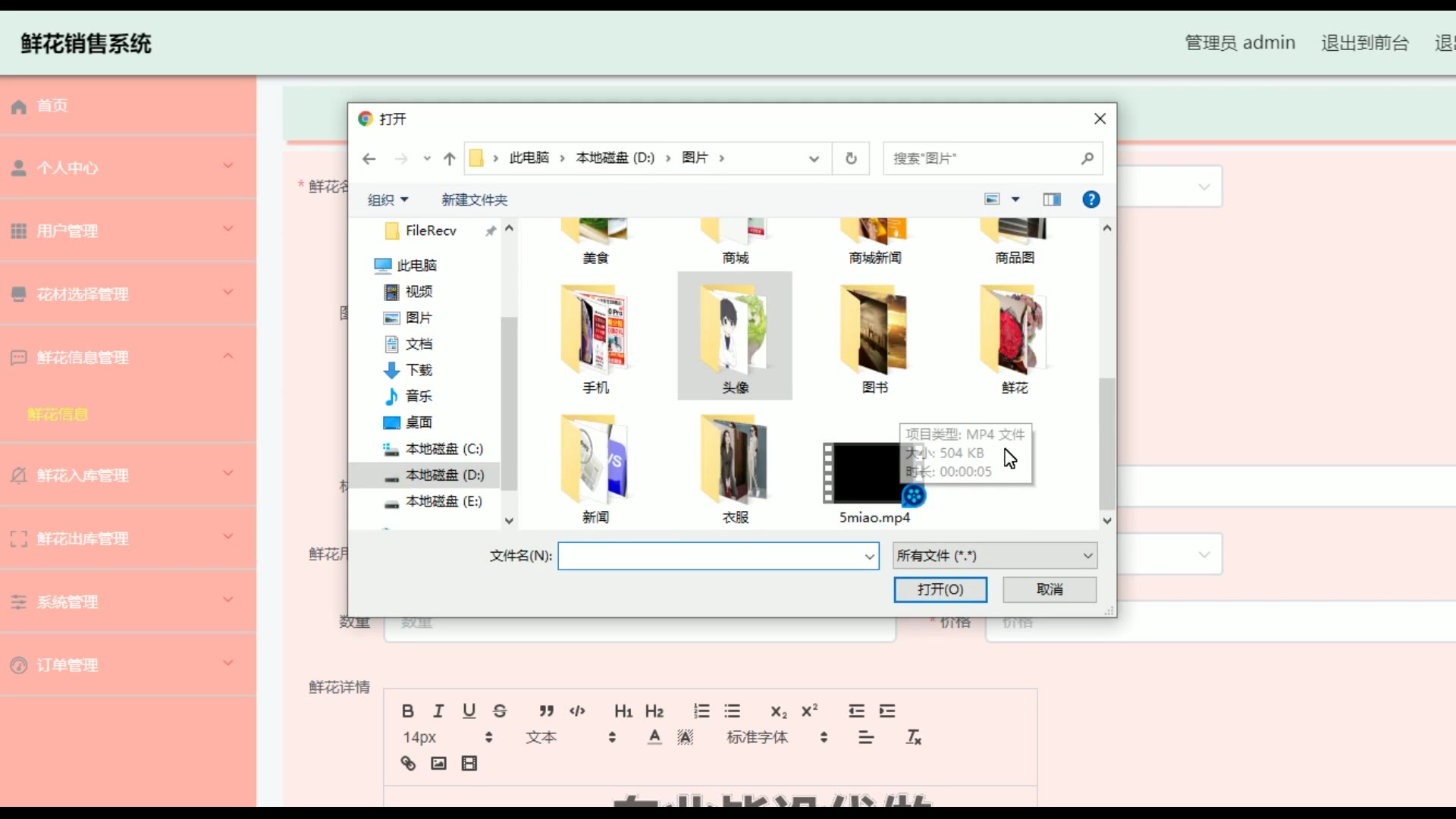Click the refresh icon in the file dialog
The image size is (1456, 819).
tap(851, 158)
